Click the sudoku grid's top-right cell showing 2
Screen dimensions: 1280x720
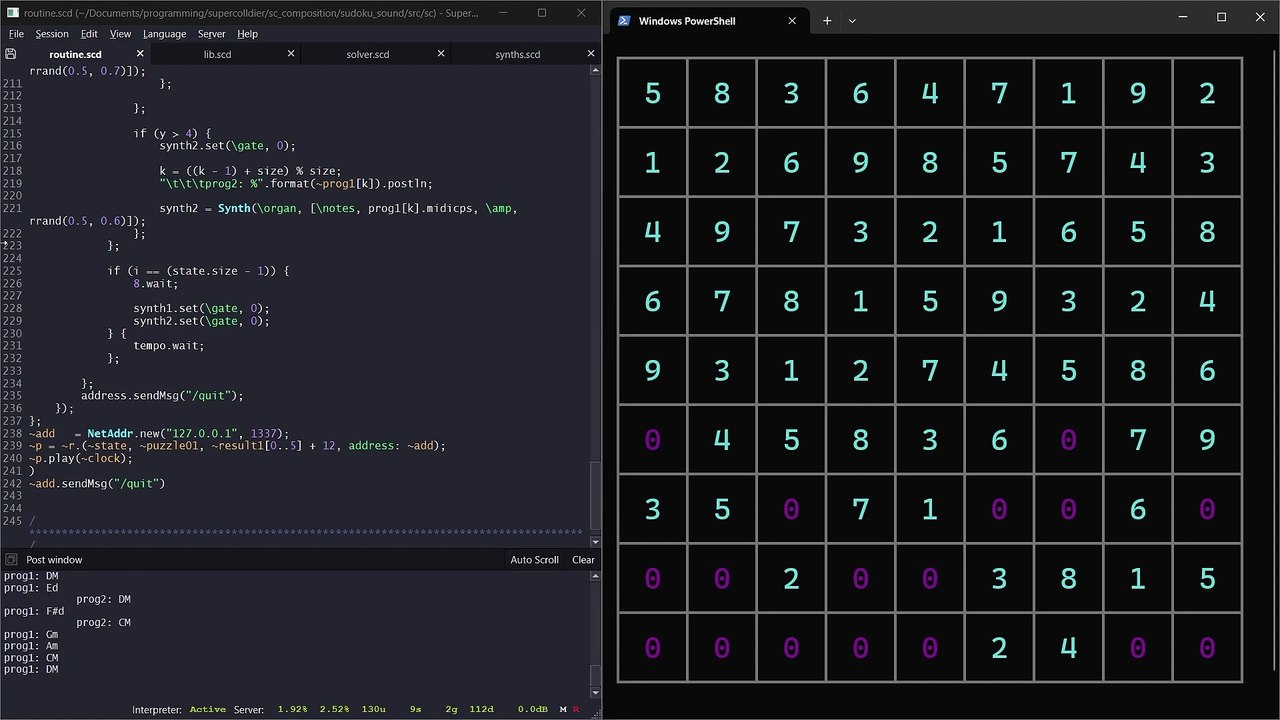click(x=1207, y=93)
